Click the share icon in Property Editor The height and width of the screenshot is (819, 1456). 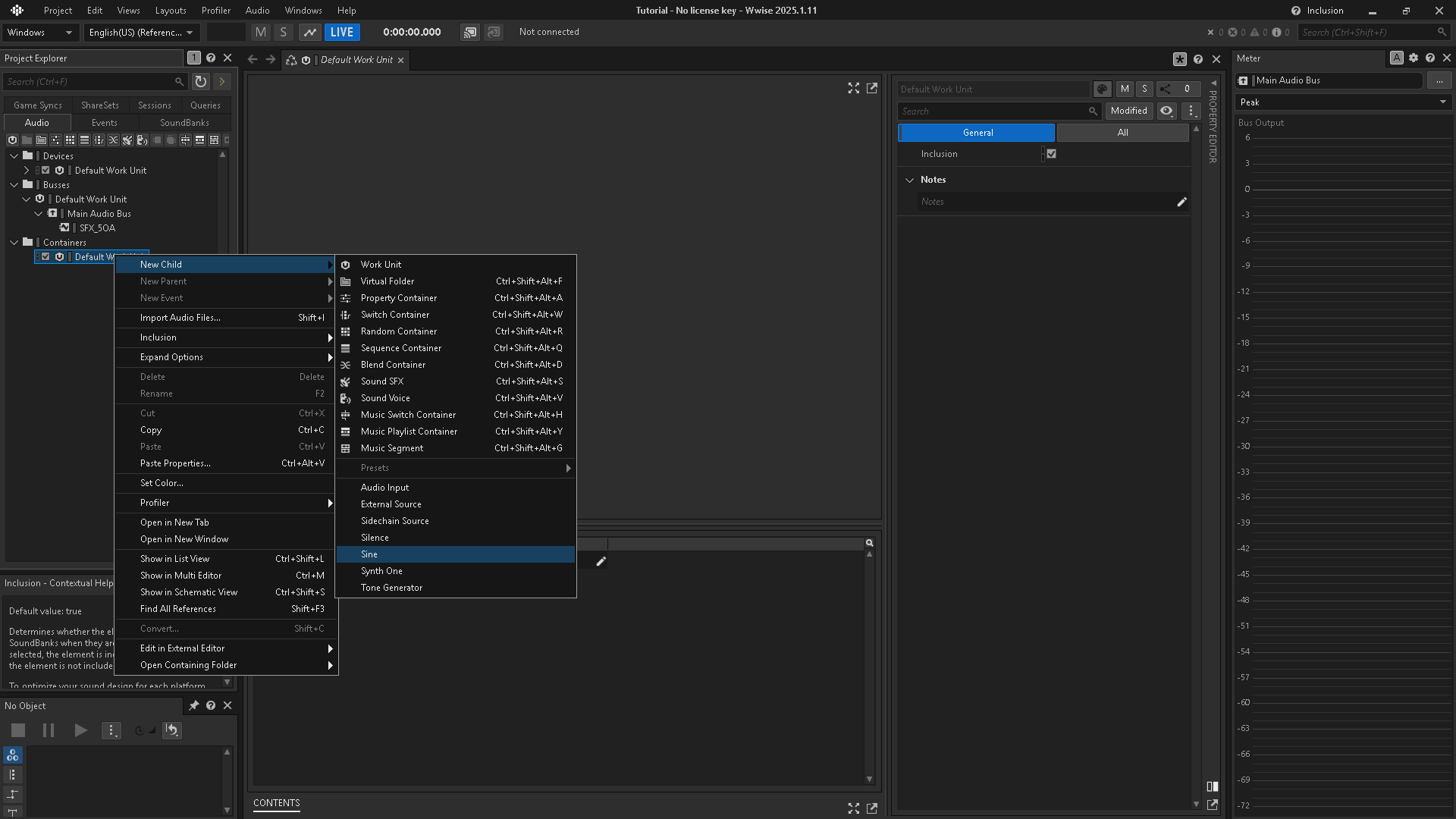click(x=1166, y=89)
